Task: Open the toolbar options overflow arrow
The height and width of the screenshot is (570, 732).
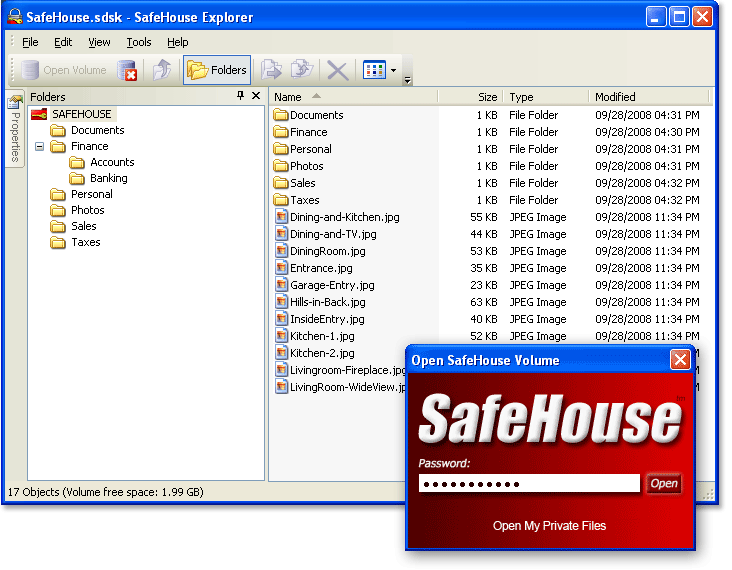Action: pos(408,80)
